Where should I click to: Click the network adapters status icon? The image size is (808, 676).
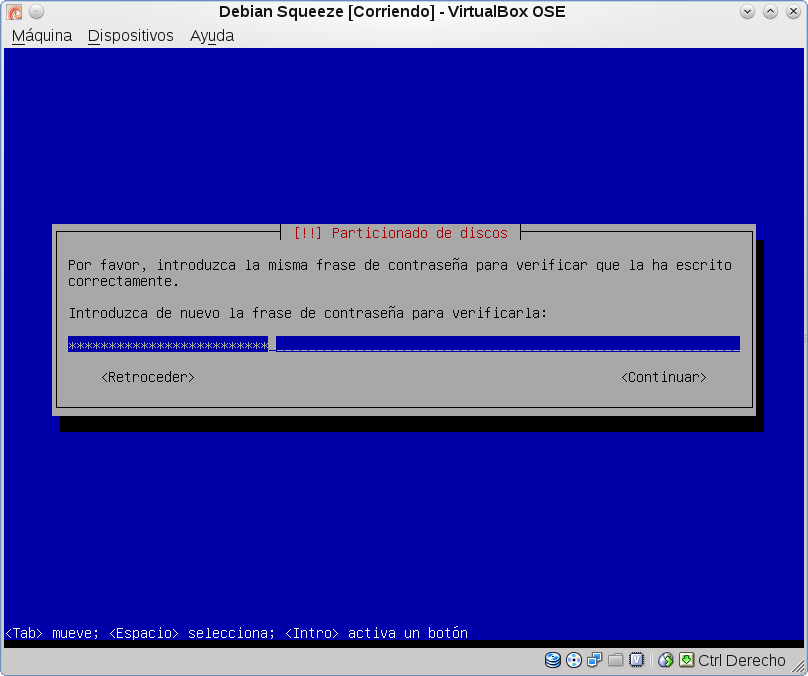[594, 660]
